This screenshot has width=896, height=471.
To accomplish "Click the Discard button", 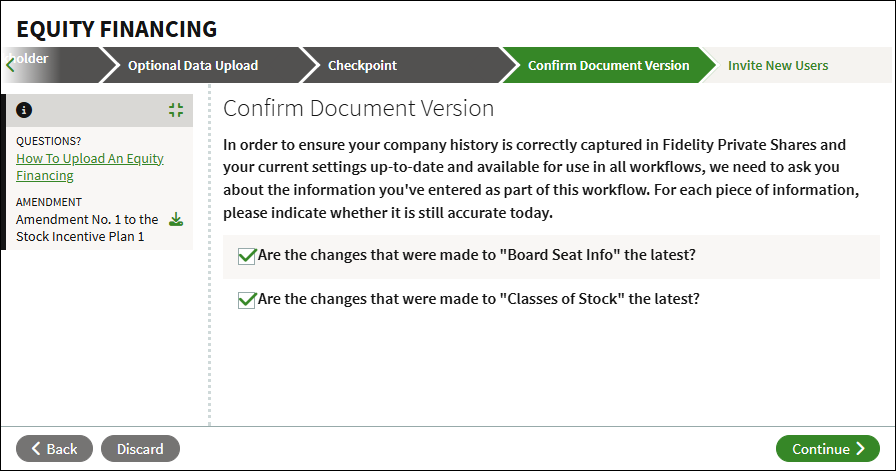I will [140, 449].
